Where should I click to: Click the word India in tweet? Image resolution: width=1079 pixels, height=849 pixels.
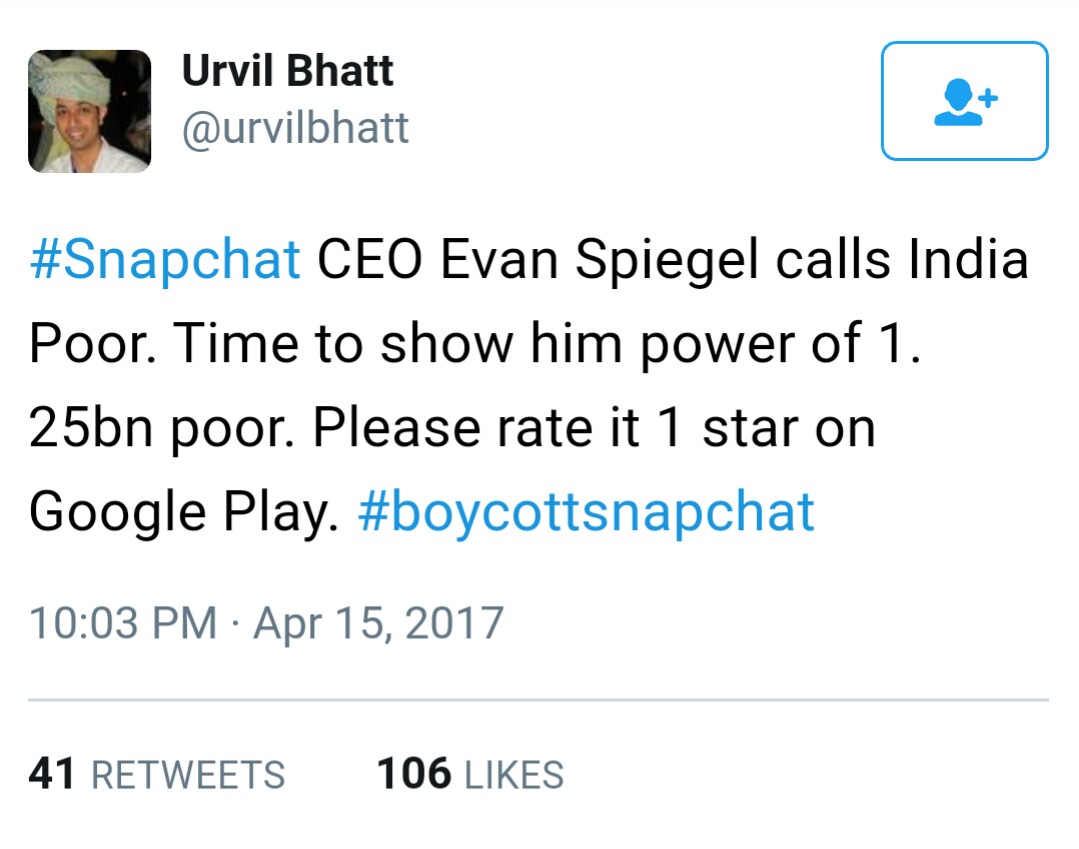(x=969, y=259)
